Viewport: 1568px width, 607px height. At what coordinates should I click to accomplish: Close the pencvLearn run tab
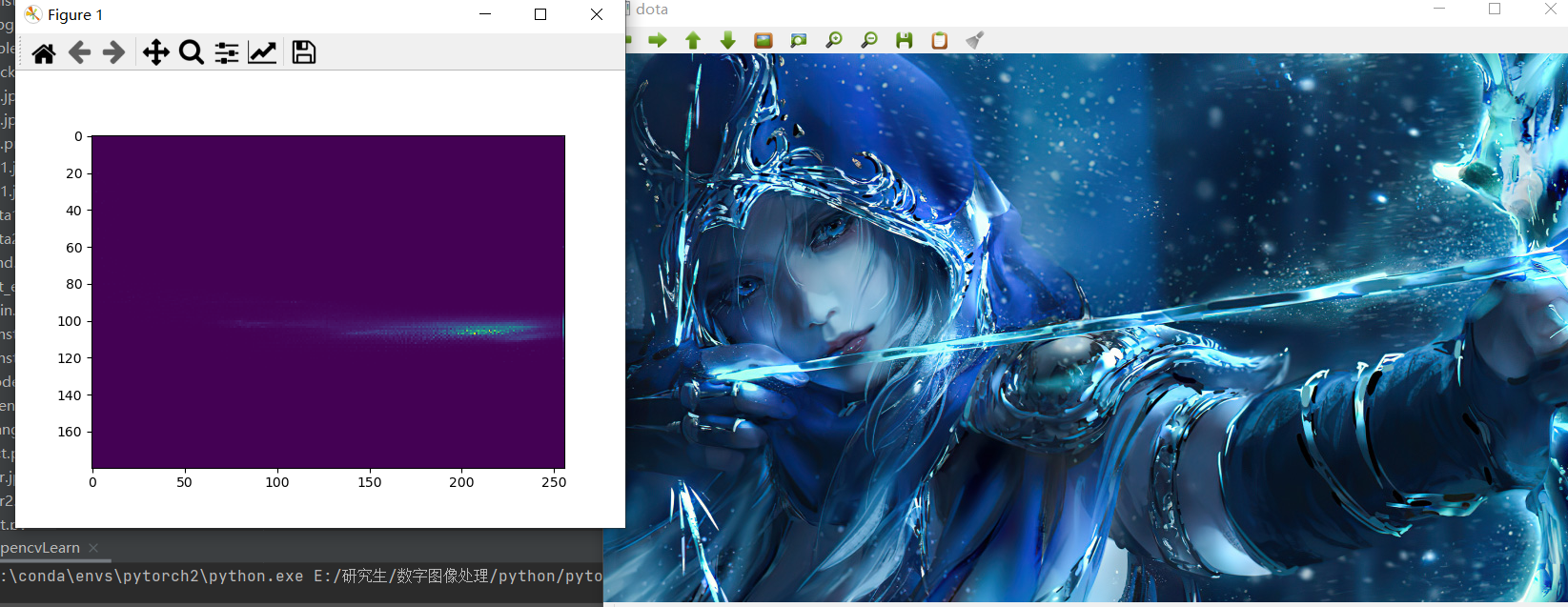(x=93, y=548)
